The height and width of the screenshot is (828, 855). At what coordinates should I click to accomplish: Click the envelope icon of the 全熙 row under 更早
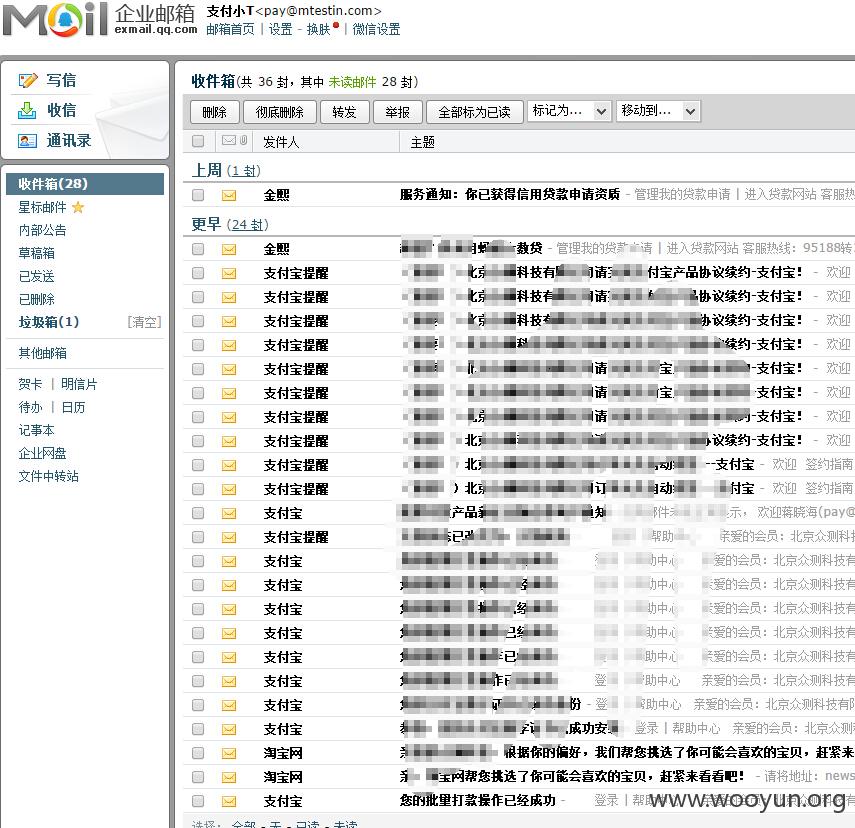click(x=229, y=249)
